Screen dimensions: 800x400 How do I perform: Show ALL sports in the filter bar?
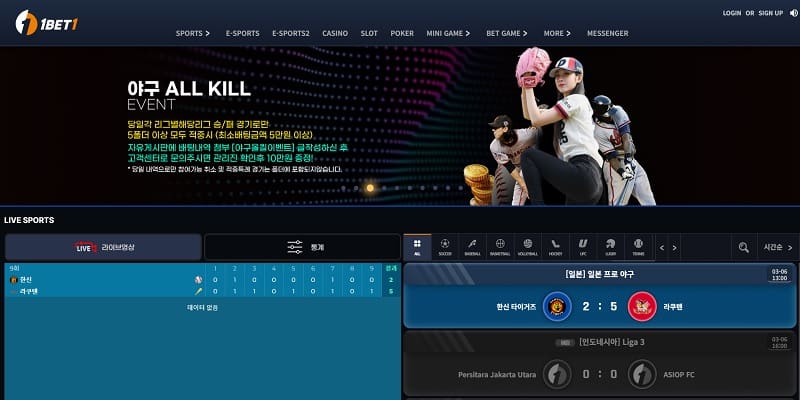417,246
